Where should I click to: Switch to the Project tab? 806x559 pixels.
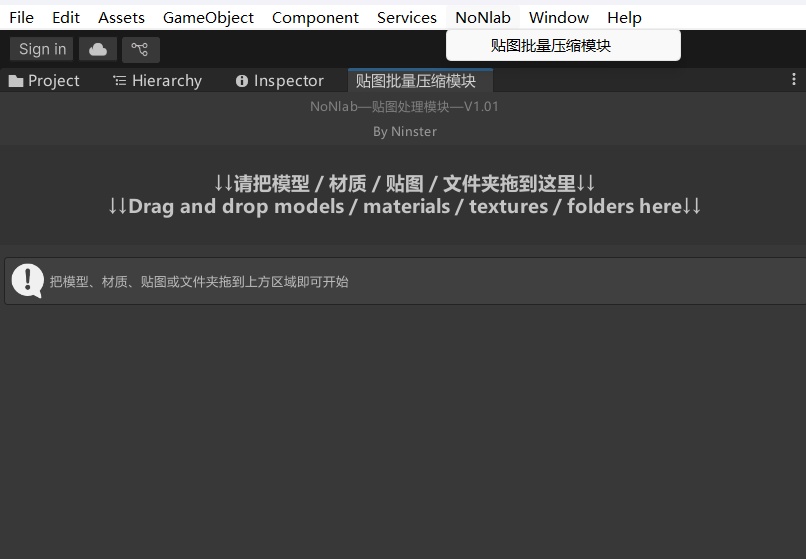44,81
